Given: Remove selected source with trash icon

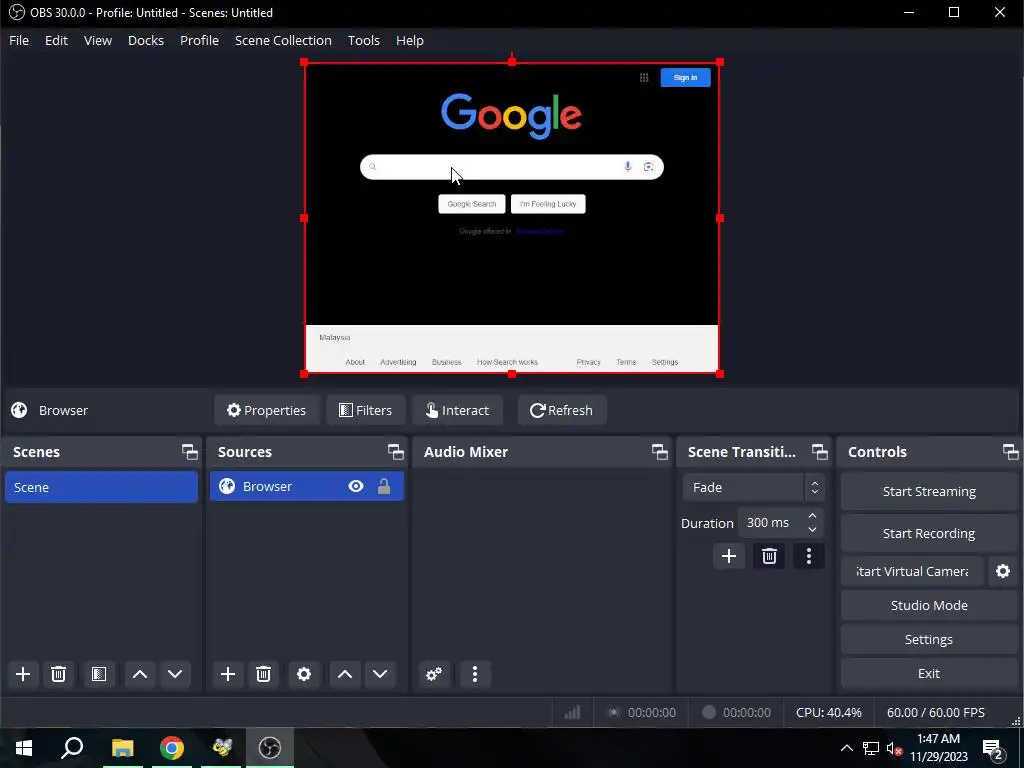Looking at the screenshot, I should click(x=263, y=674).
